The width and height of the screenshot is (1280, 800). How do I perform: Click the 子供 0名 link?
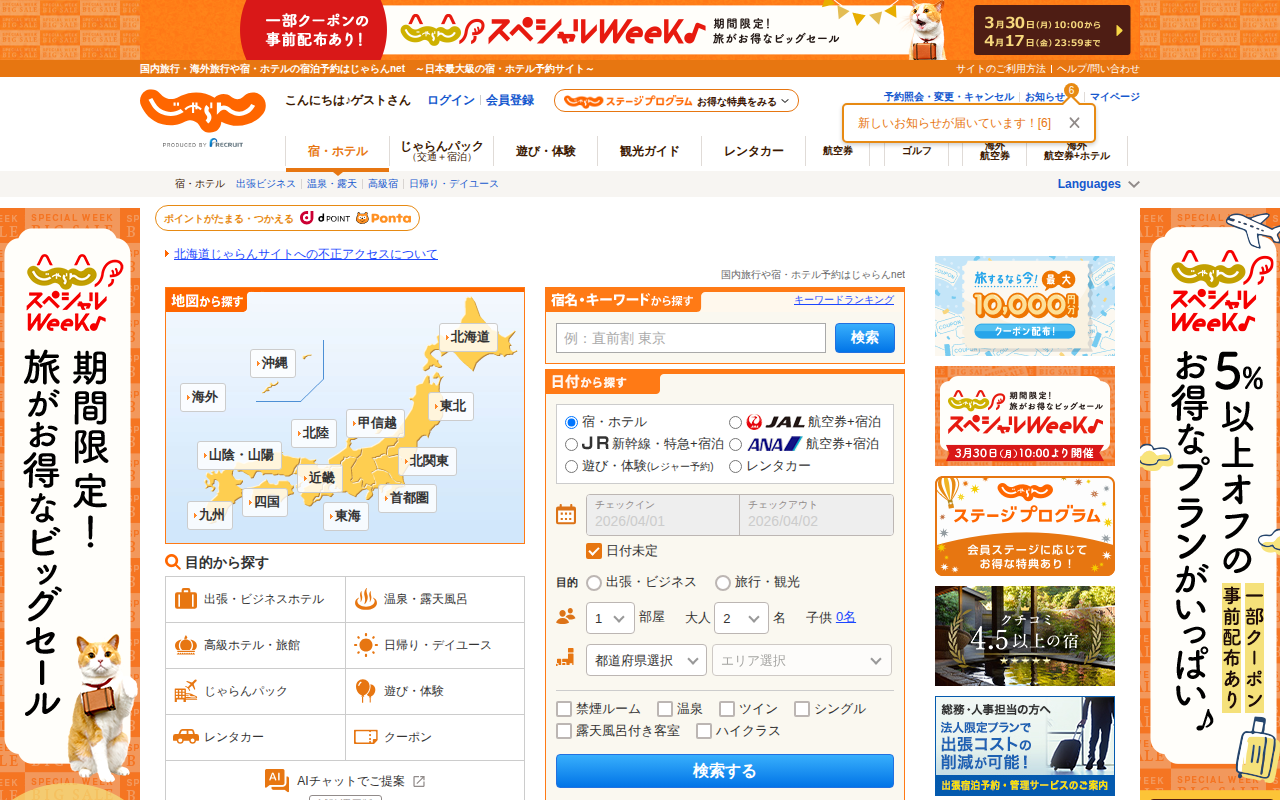pos(846,617)
